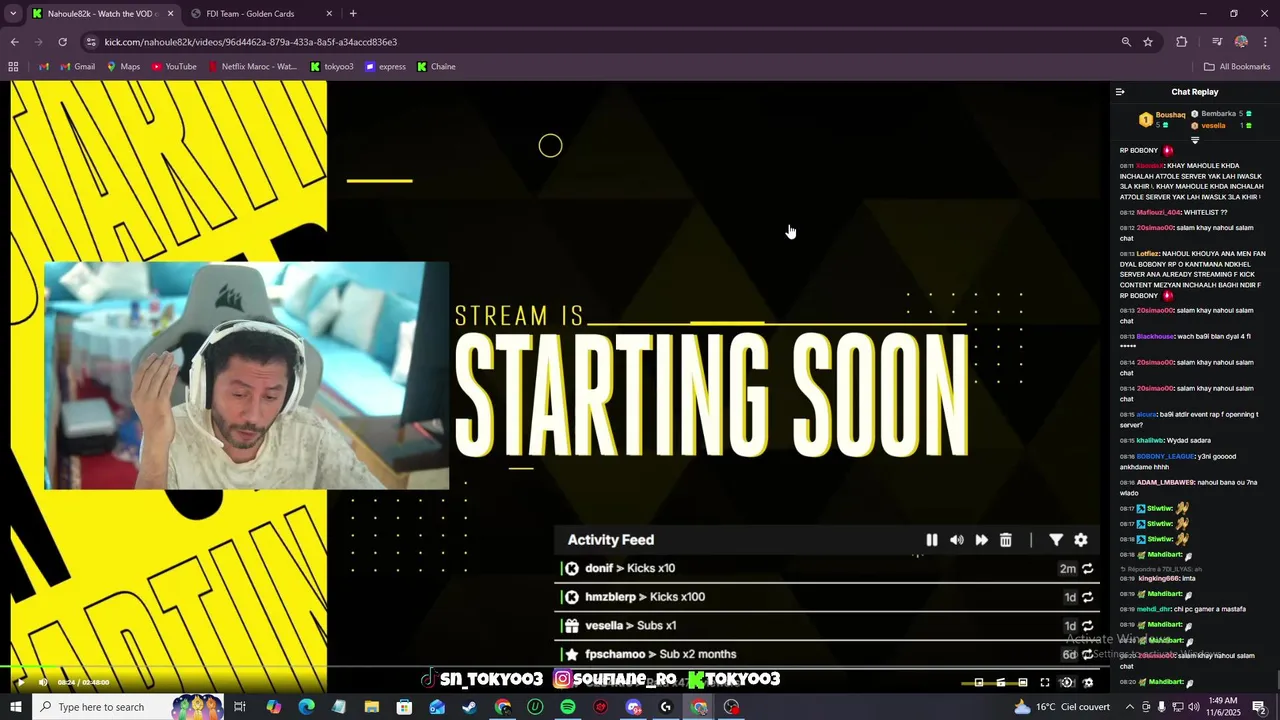Close the Nahoule82k tab
Screen dimensions: 1280x720
pos(170,14)
